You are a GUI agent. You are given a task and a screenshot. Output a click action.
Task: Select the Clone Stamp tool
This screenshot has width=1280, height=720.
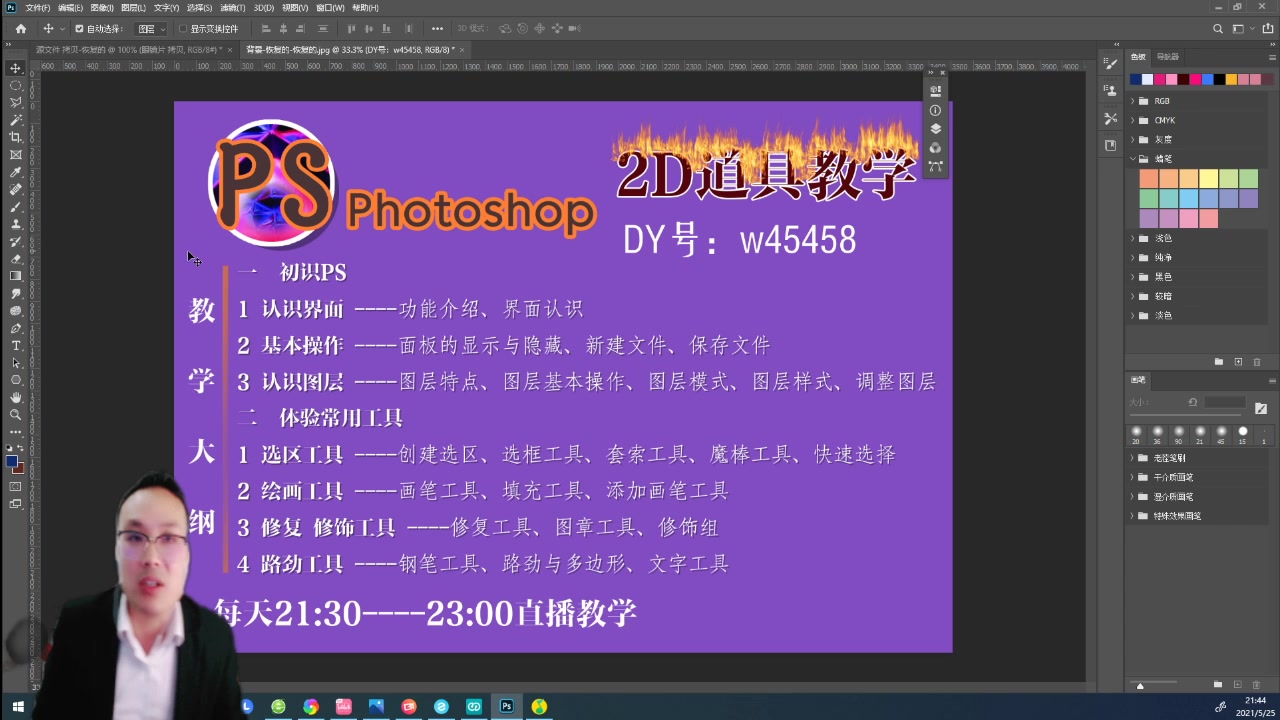click(16, 224)
